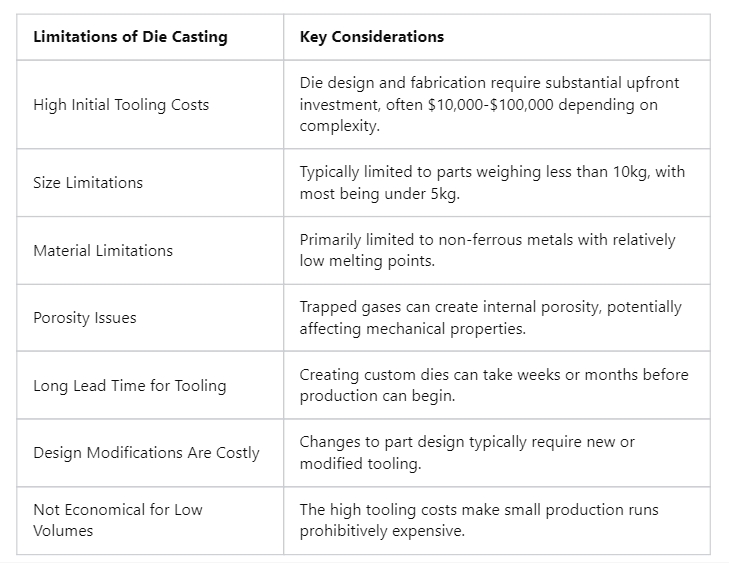Select the 'Material Limitations' cell
Screen dimensions: 729x568
click(x=103, y=250)
